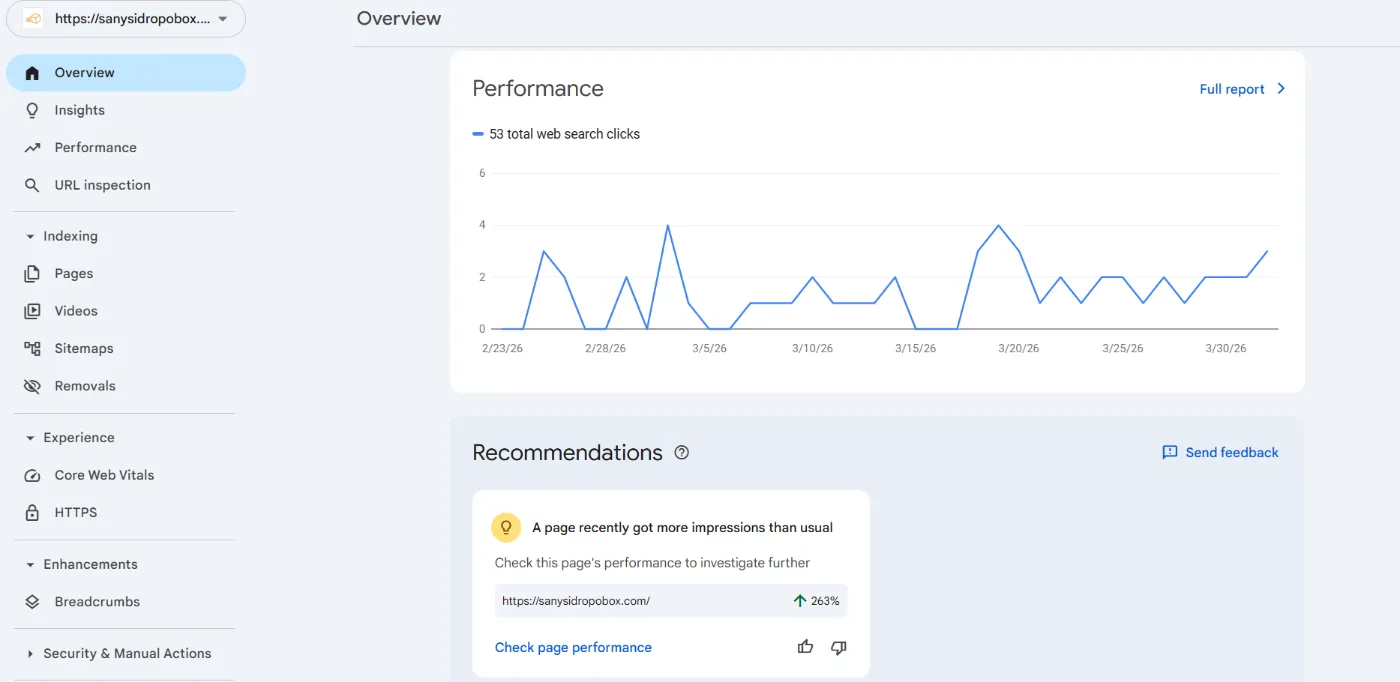Click the Sitemaps tree icon
The height and width of the screenshot is (682, 1400).
[32, 348]
